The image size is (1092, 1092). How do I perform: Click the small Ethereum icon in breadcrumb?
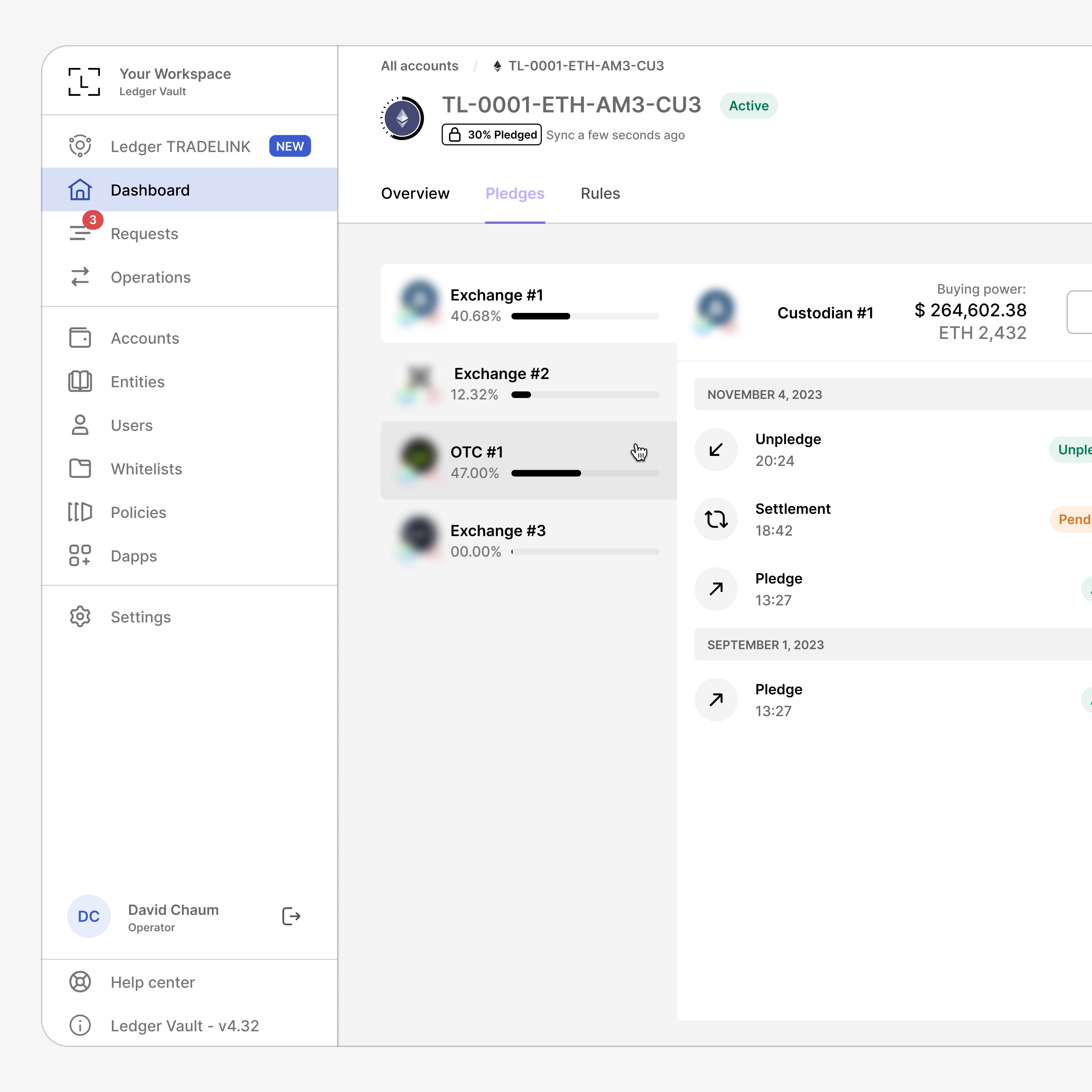[x=498, y=66]
